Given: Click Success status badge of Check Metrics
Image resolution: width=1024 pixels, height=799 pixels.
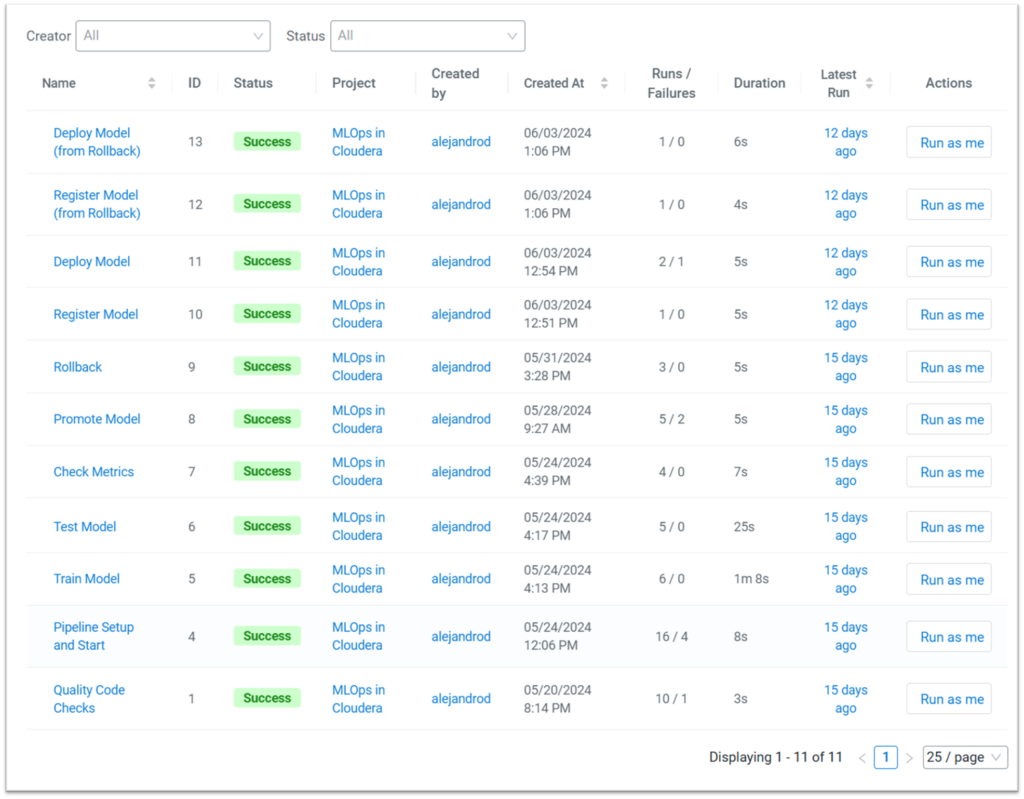Looking at the screenshot, I should pyautogui.click(x=267, y=472).
